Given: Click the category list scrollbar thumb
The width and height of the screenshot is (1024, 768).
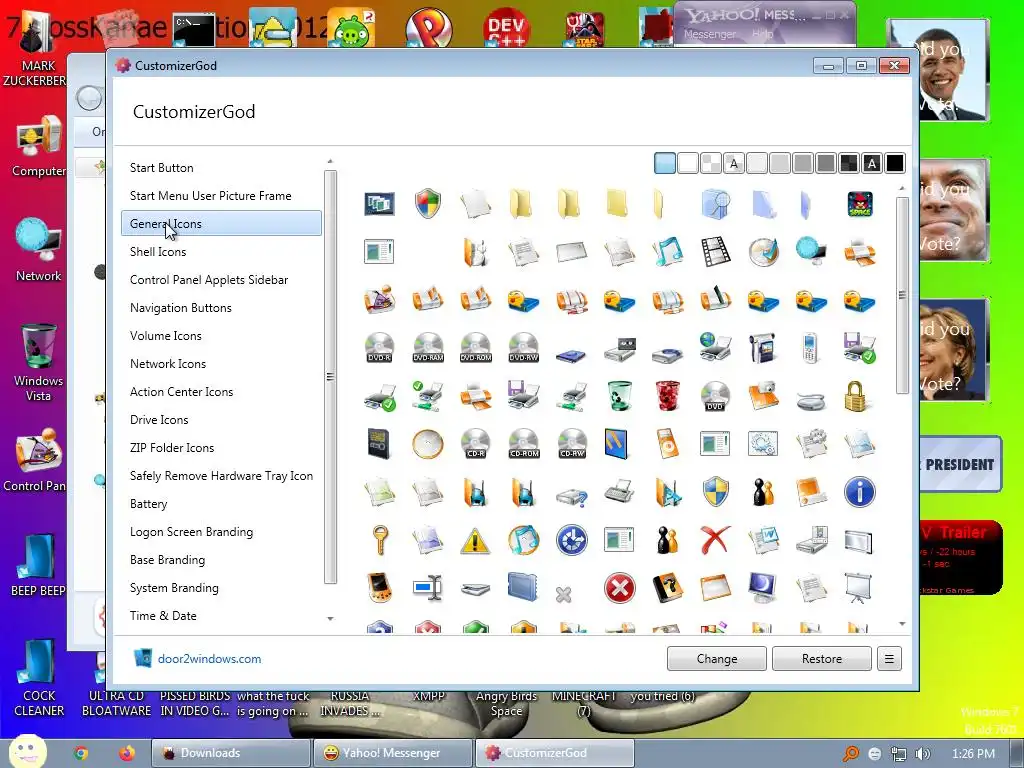Looking at the screenshot, I should click(330, 377).
